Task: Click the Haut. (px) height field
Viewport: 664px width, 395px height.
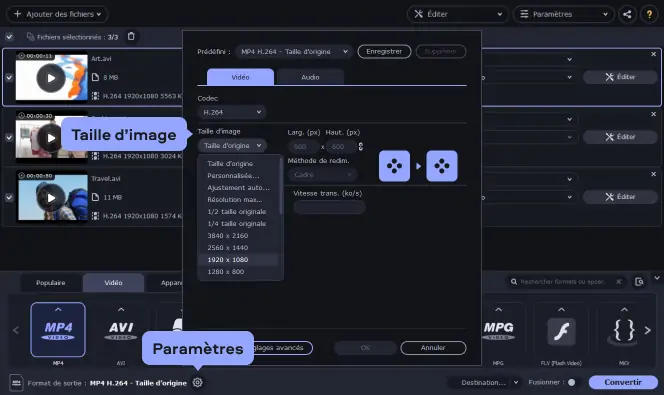Action: (341, 146)
